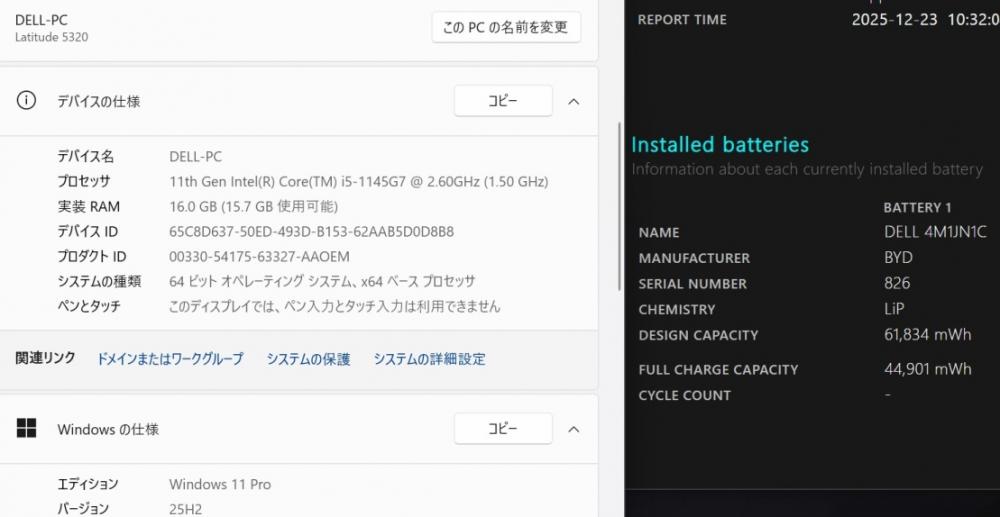
Task: Select battery name DELL 4M1JN1C
Action: click(x=935, y=232)
